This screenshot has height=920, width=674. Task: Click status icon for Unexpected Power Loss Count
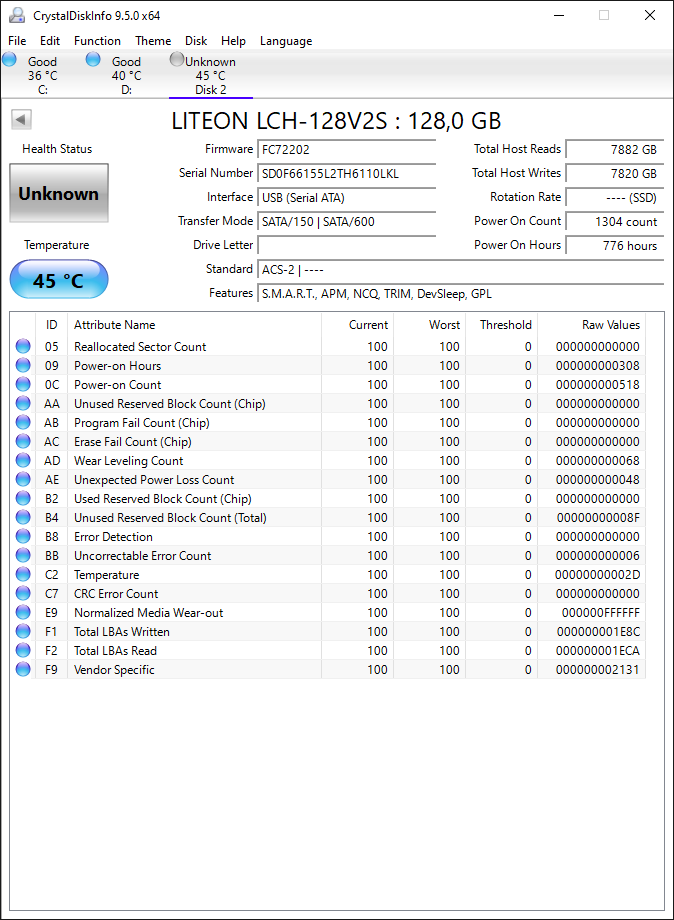23,479
